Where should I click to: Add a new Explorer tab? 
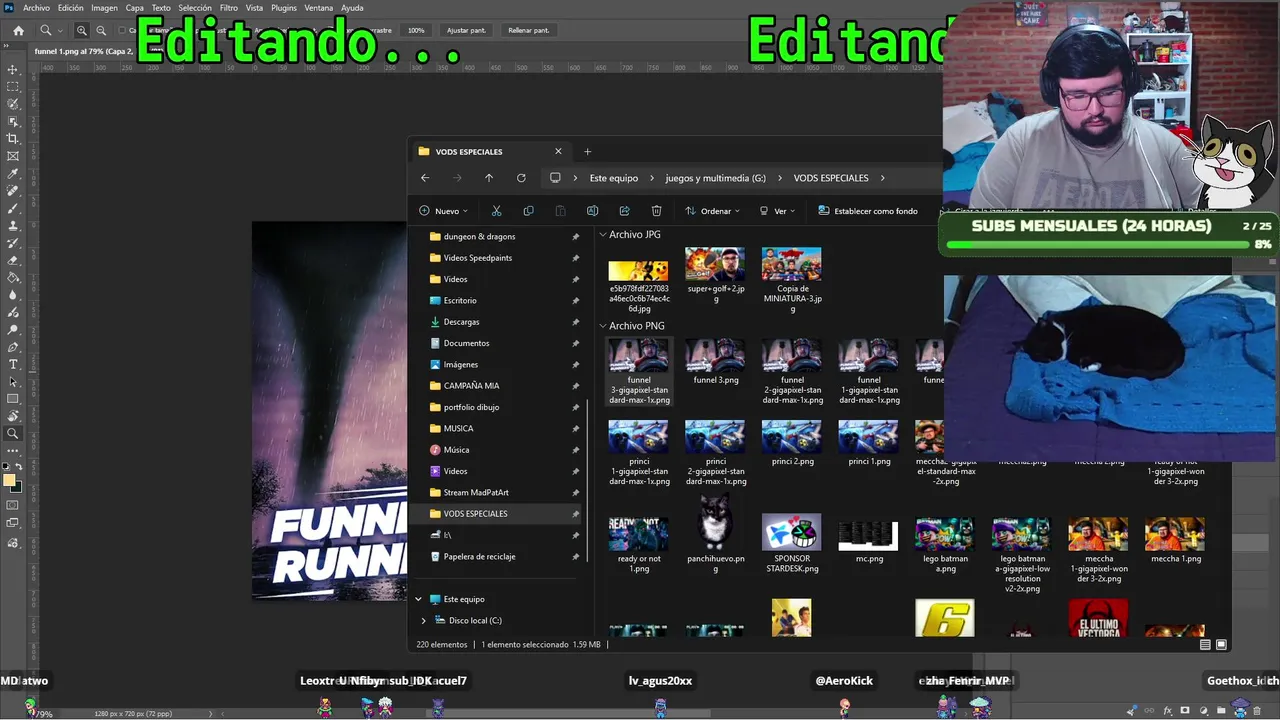click(587, 152)
